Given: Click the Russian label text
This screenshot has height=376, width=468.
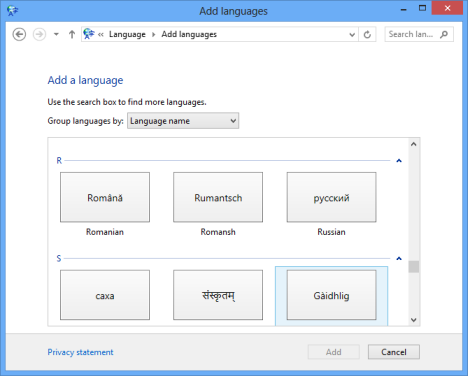Looking at the screenshot, I should pos(331,232).
